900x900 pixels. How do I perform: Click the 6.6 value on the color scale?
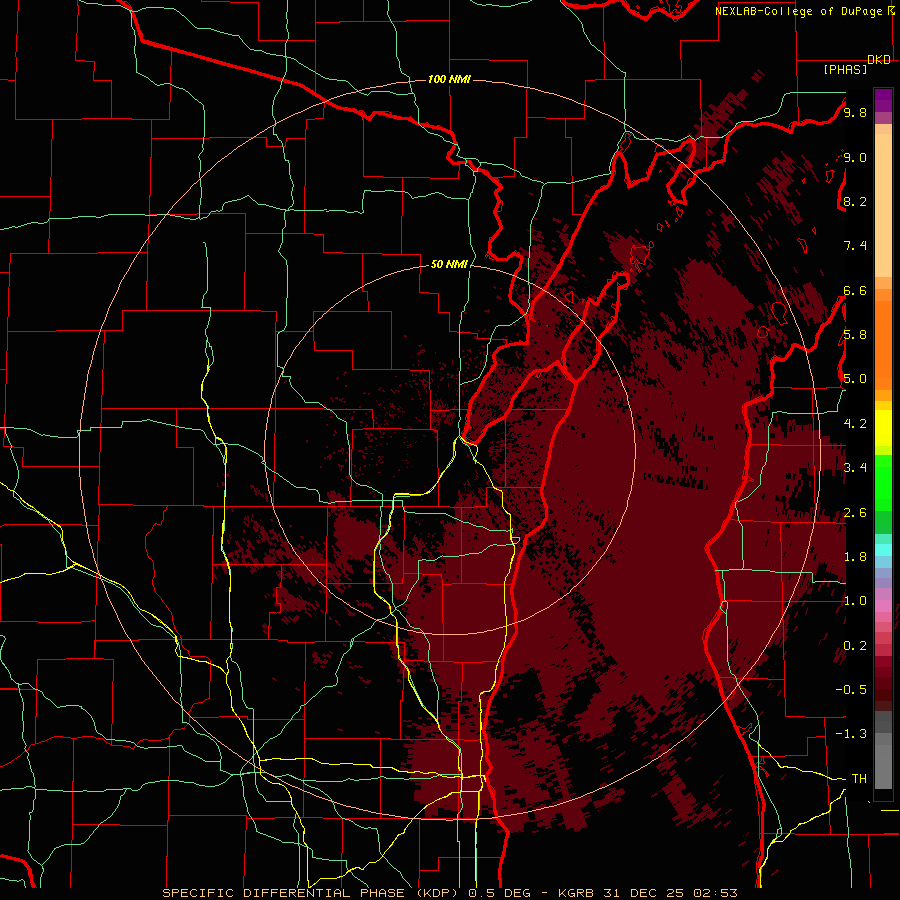[x=855, y=290]
